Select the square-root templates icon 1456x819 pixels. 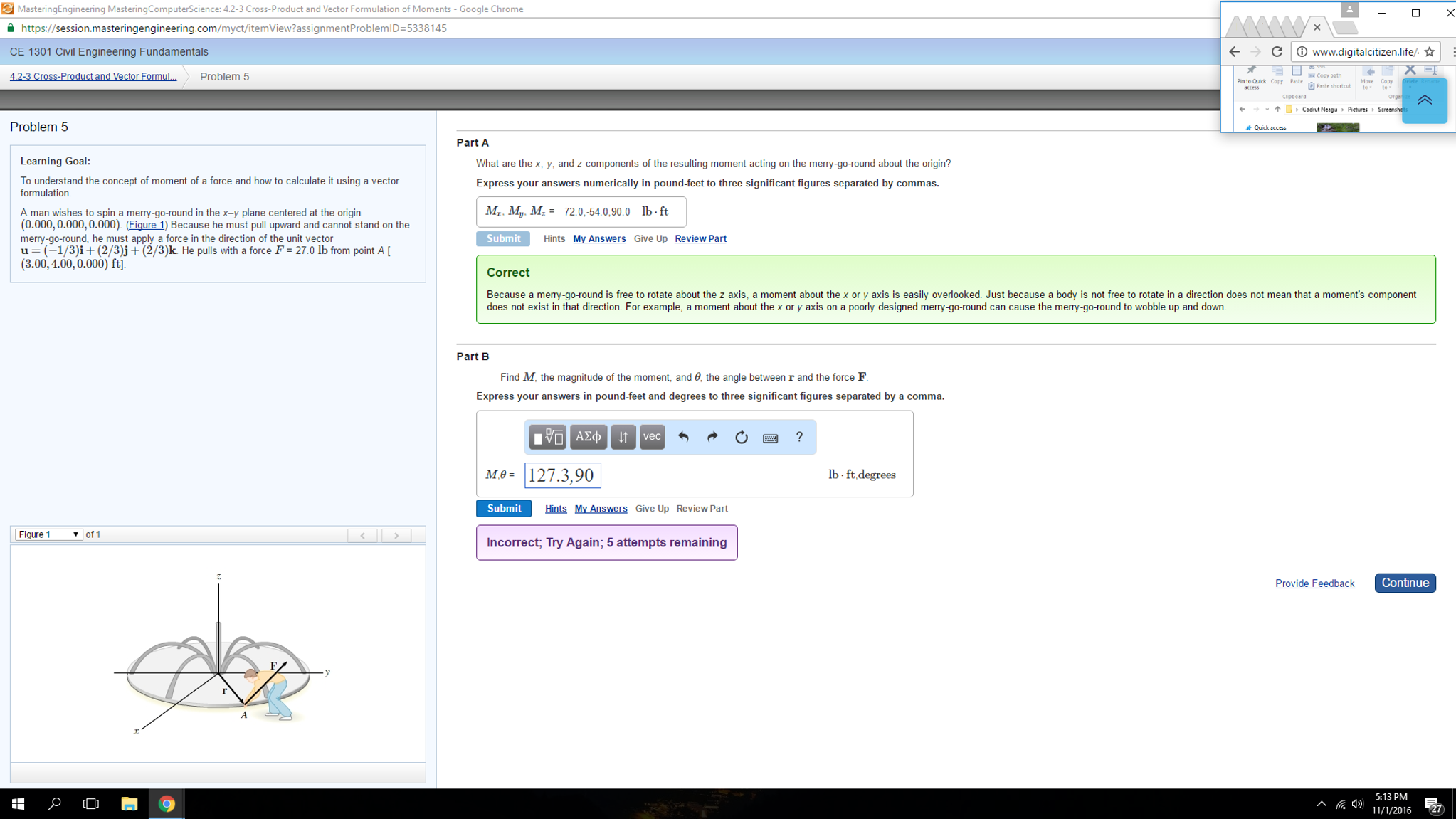click(x=548, y=437)
